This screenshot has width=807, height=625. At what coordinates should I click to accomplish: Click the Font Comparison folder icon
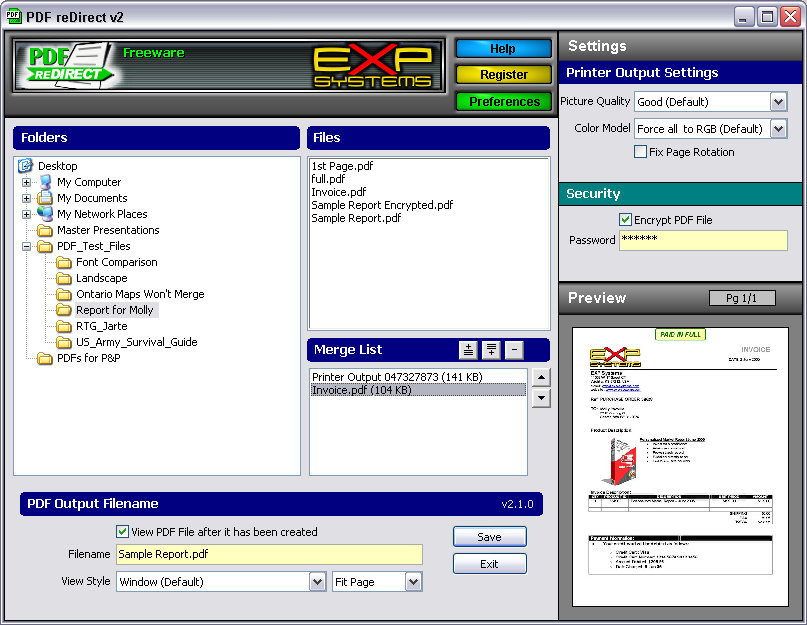tap(64, 262)
